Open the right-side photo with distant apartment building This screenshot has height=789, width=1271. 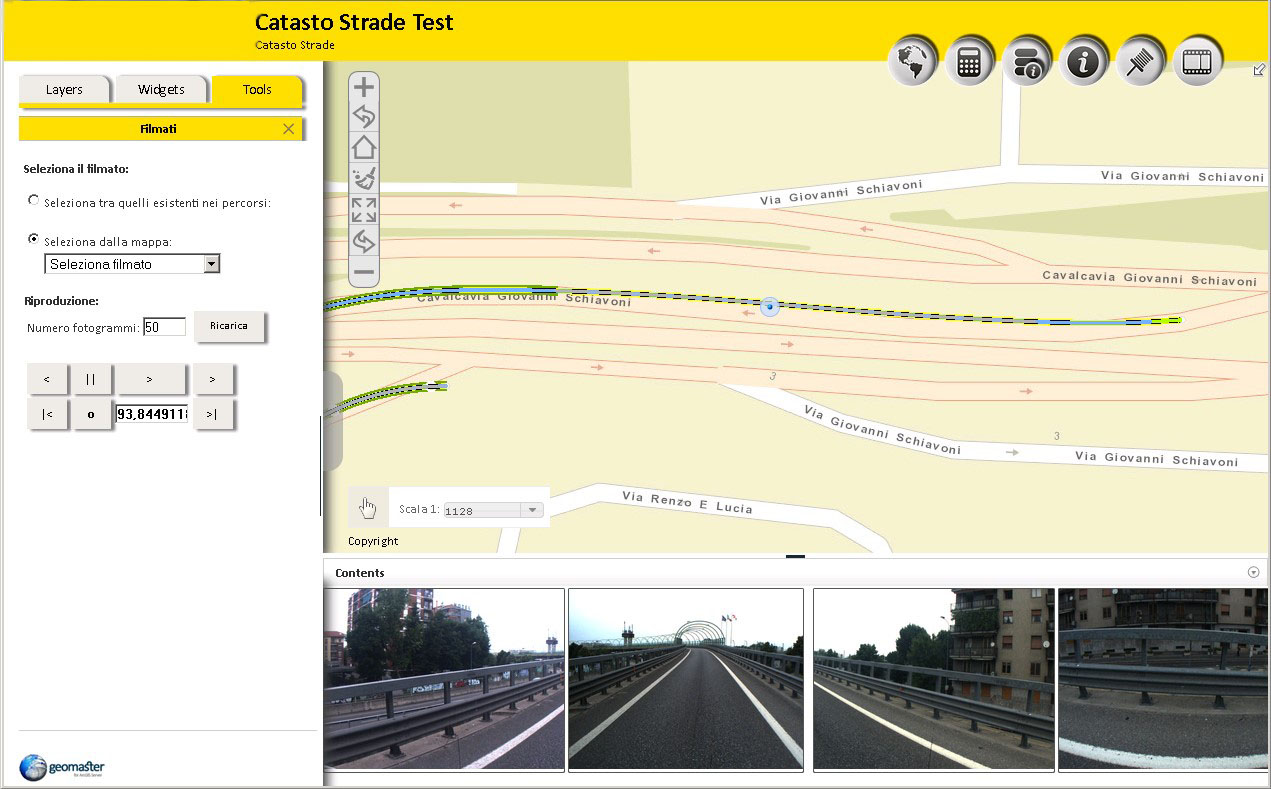coord(934,679)
